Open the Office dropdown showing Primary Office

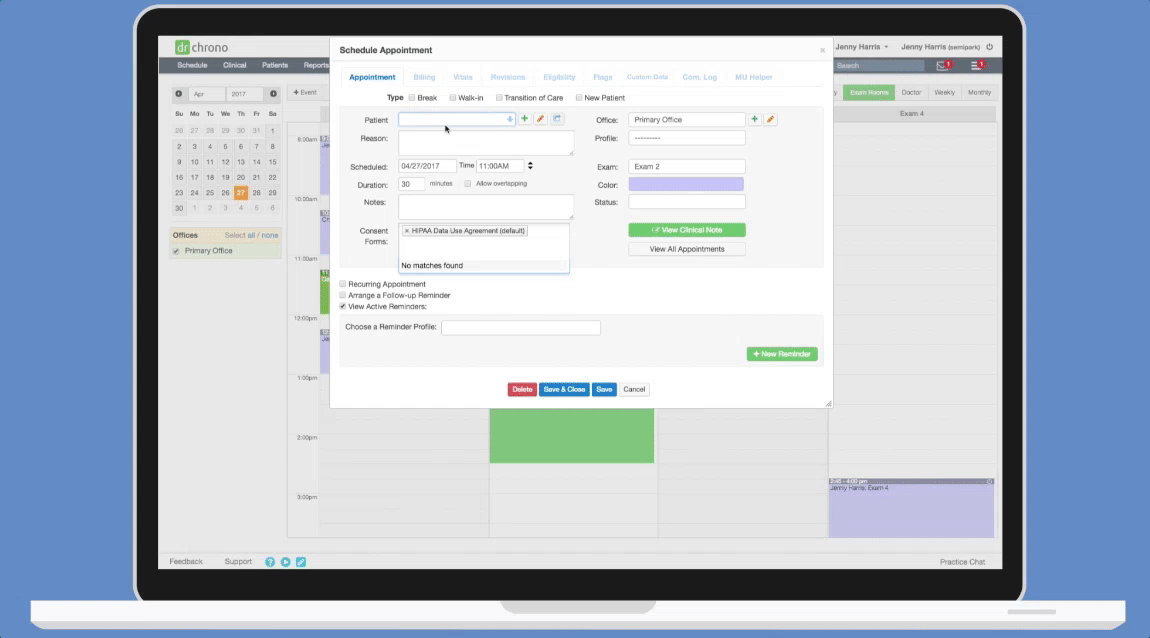click(686, 120)
